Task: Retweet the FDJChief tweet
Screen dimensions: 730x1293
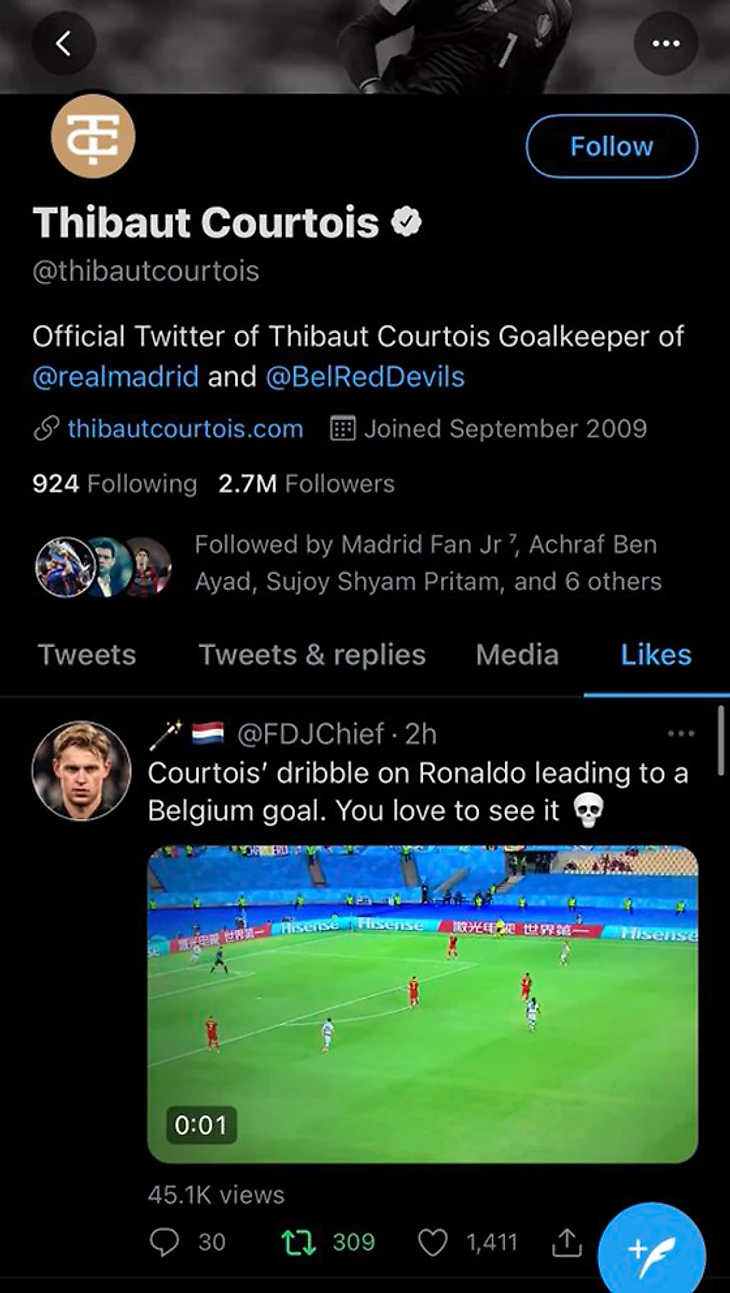Action: point(296,1242)
